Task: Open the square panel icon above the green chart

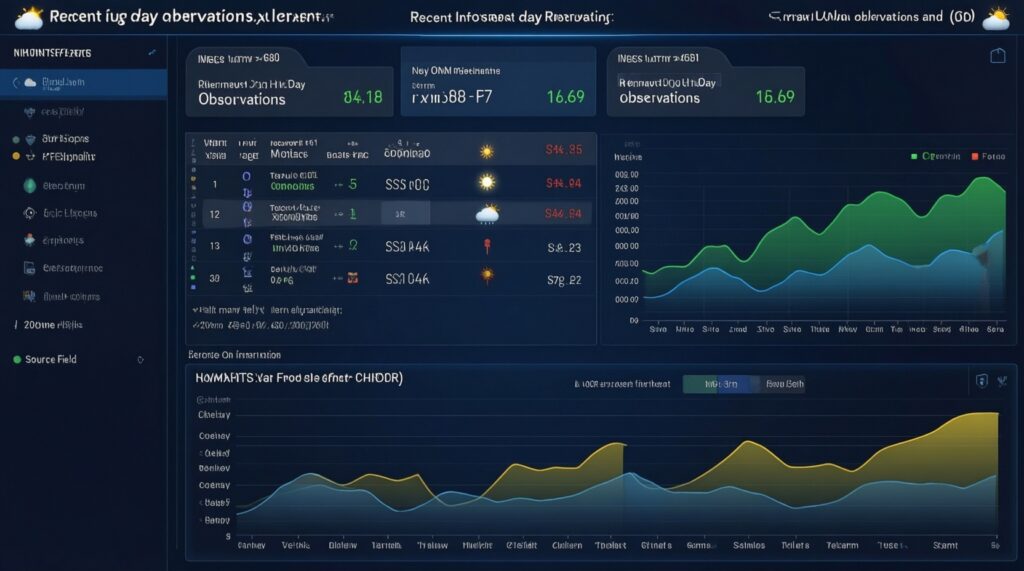Action: [x=997, y=56]
